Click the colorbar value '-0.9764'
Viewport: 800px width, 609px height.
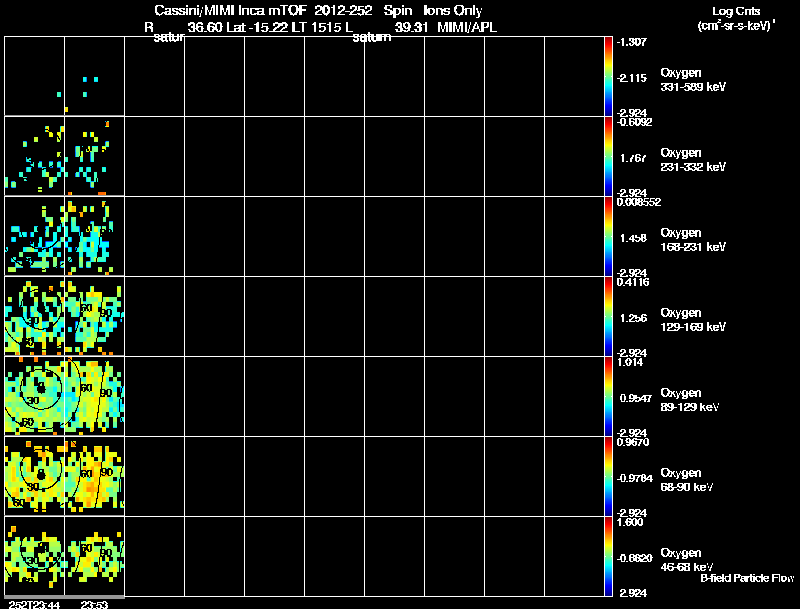click(635, 478)
